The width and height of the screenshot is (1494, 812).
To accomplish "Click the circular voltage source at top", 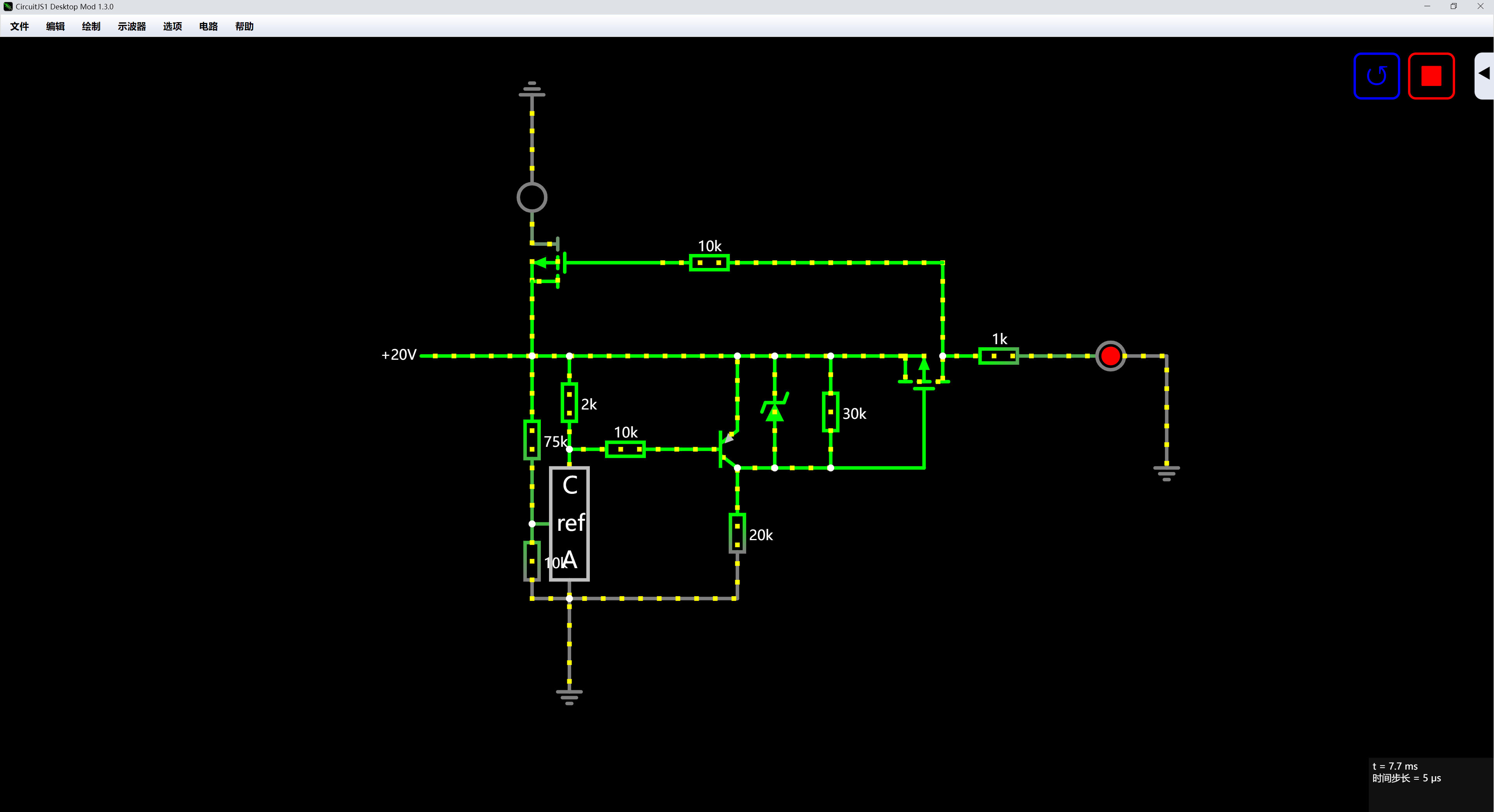I will click(x=532, y=198).
